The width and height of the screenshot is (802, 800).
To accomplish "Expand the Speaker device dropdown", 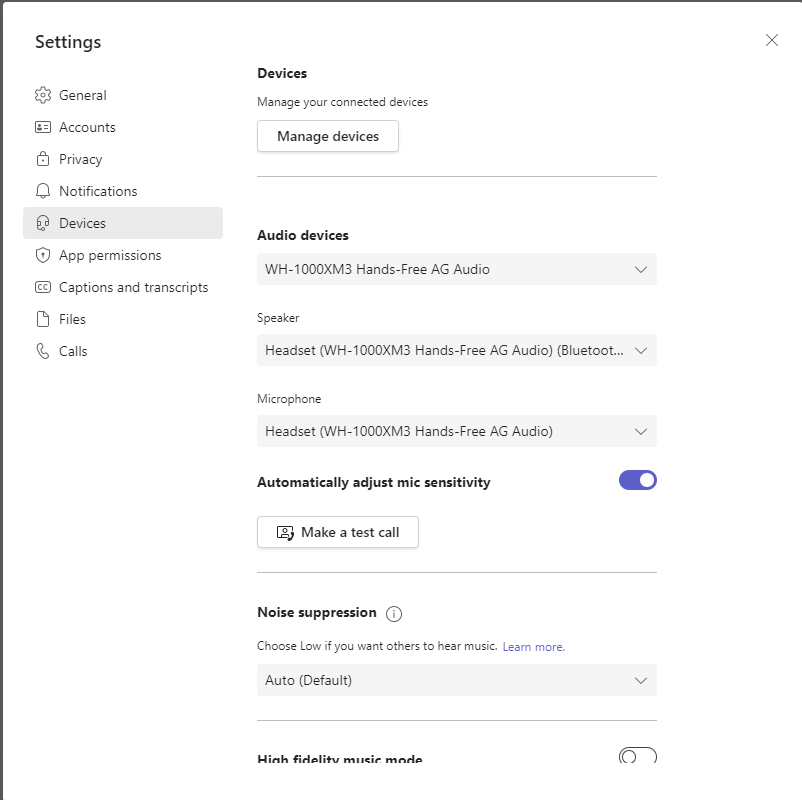I will (x=456, y=350).
